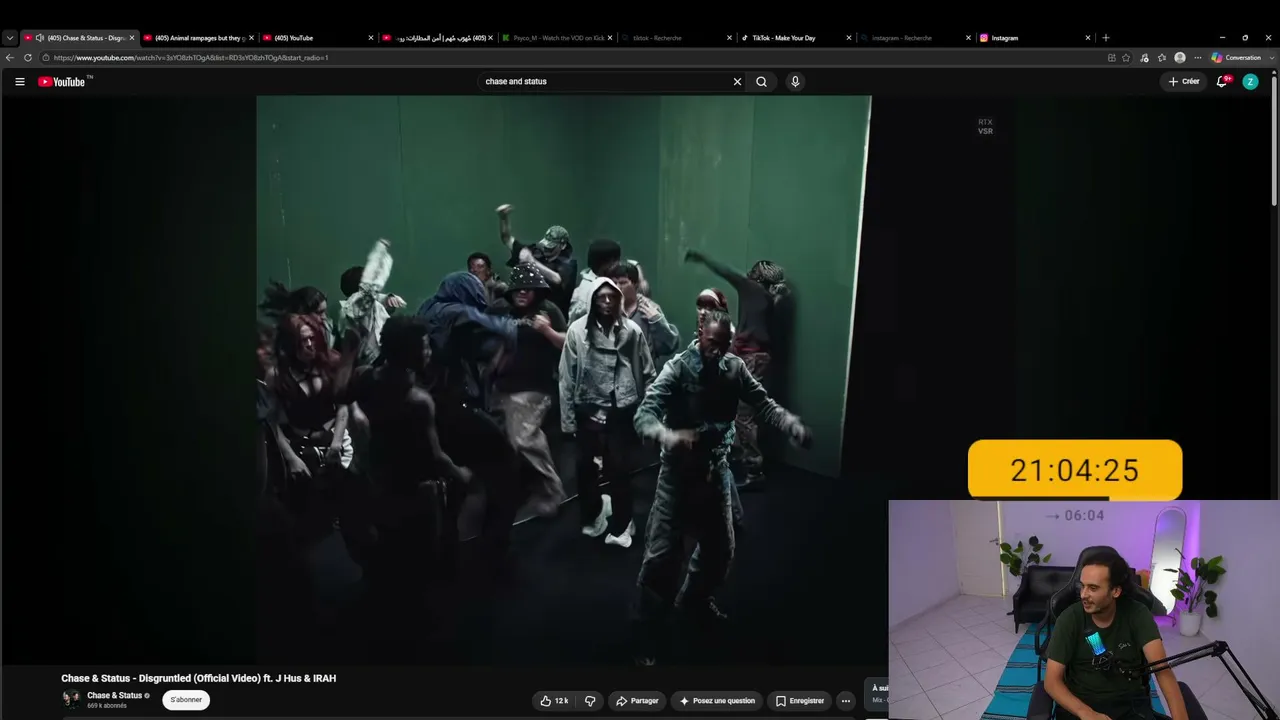This screenshot has width=1280, height=720.
Task: Open the YouTube guide hamburger menu
Action: 20,82
